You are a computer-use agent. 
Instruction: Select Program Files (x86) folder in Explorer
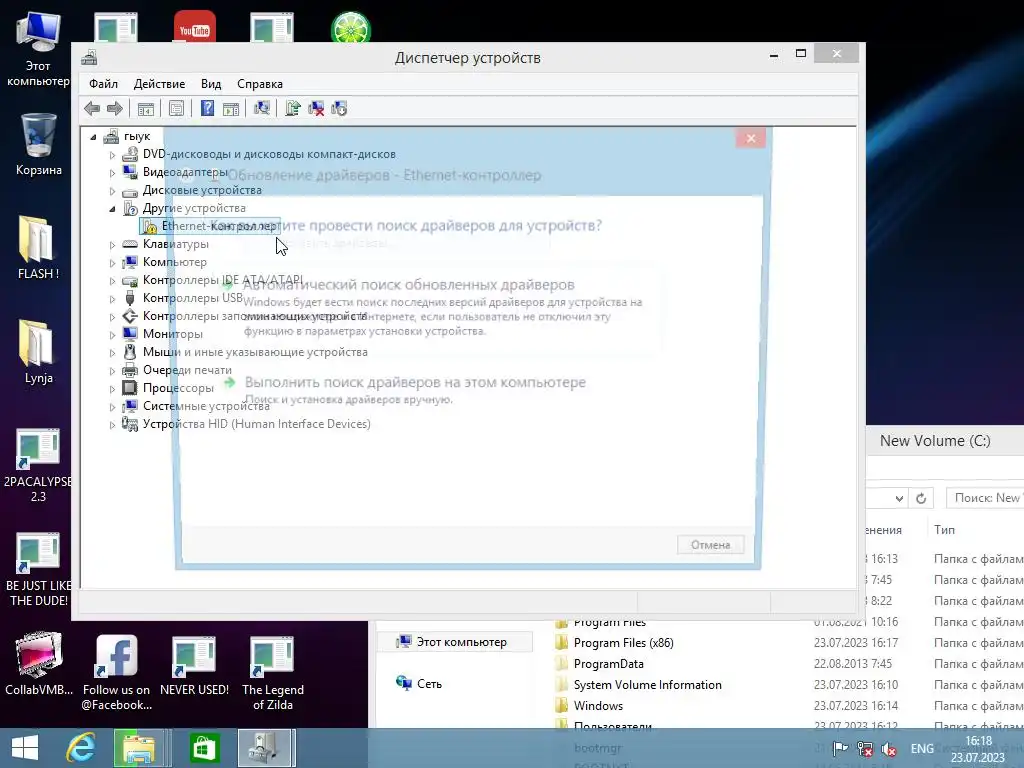[x=623, y=643]
